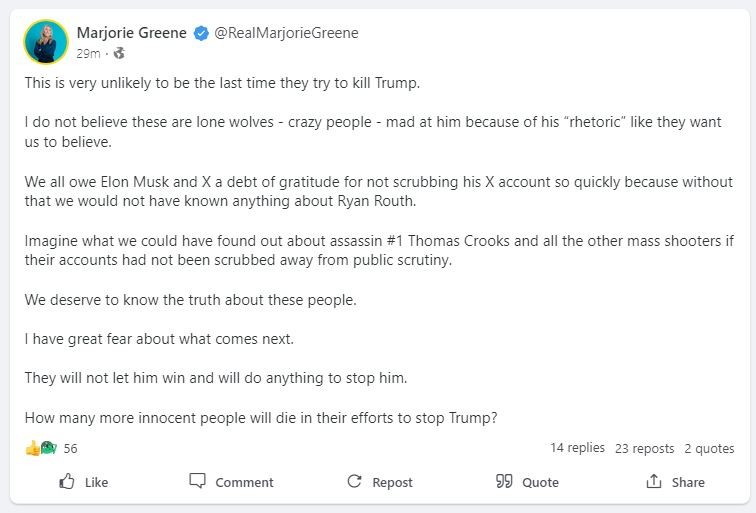Image resolution: width=756 pixels, height=513 pixels.
Task: View the 23 reposts
Action: (x=644, y=449)
